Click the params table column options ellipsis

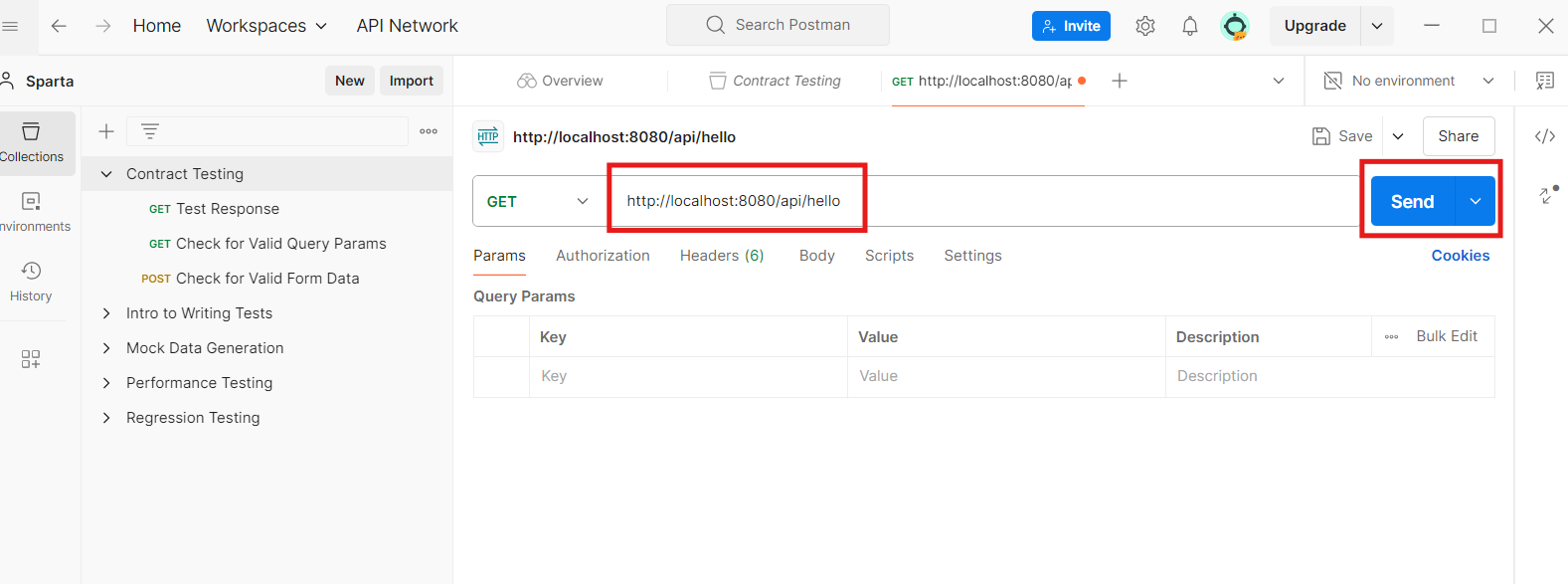[x=1392, y=337]
